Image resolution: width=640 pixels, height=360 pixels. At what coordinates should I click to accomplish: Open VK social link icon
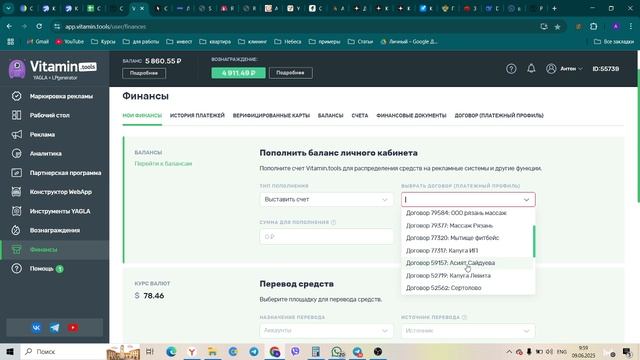[x=36, y=328]
